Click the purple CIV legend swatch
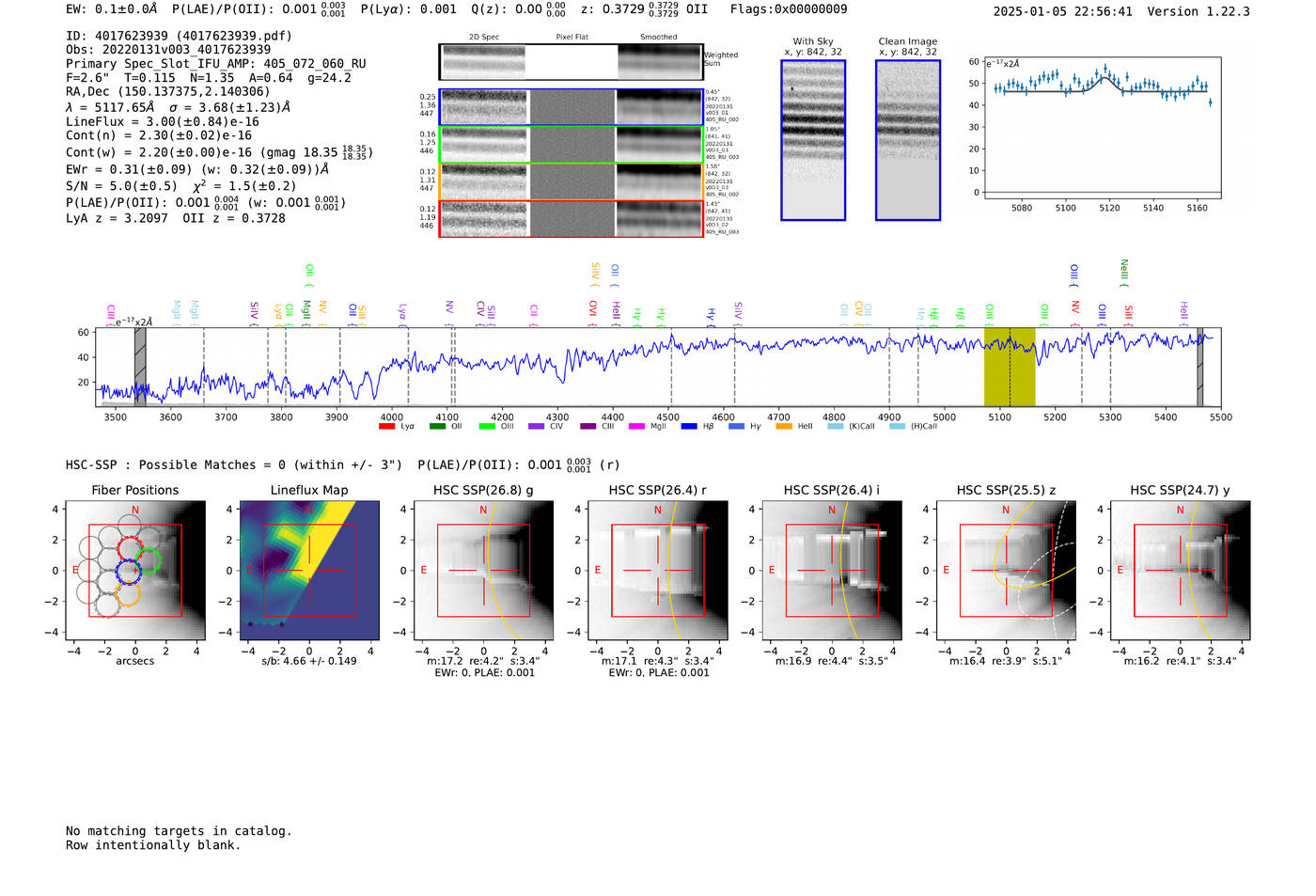Image resolution: width=1316 pixels, height=896 pixels. [x=536, y=427]
